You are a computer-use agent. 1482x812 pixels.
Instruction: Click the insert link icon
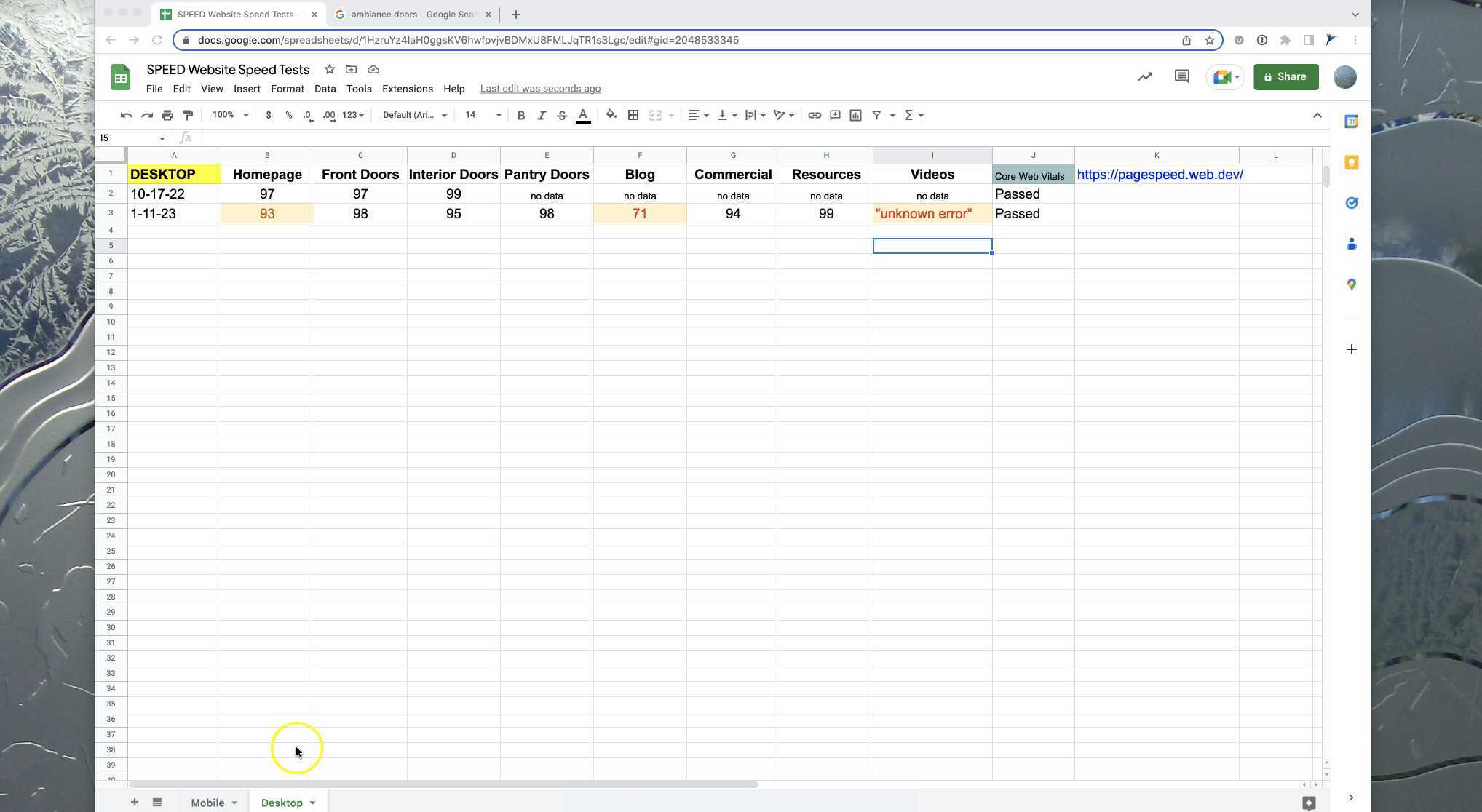pyautogui.click(x=815, y=115)
